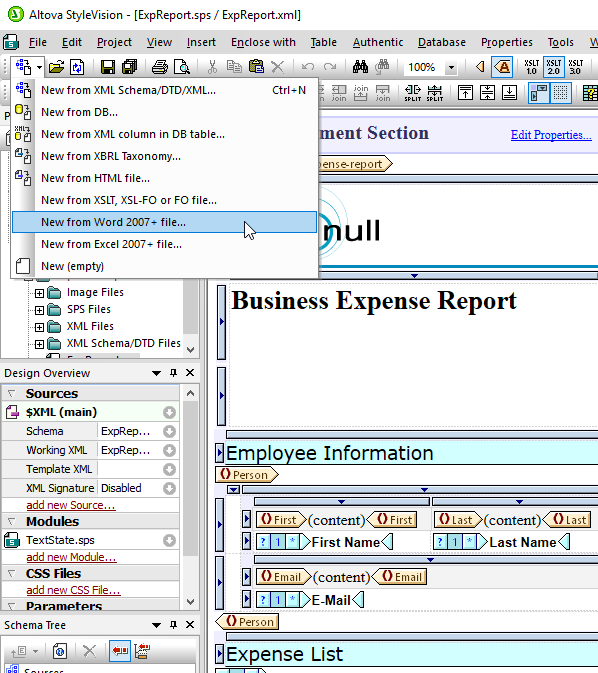Choose New (empty) menu entry

coord(165,266)
